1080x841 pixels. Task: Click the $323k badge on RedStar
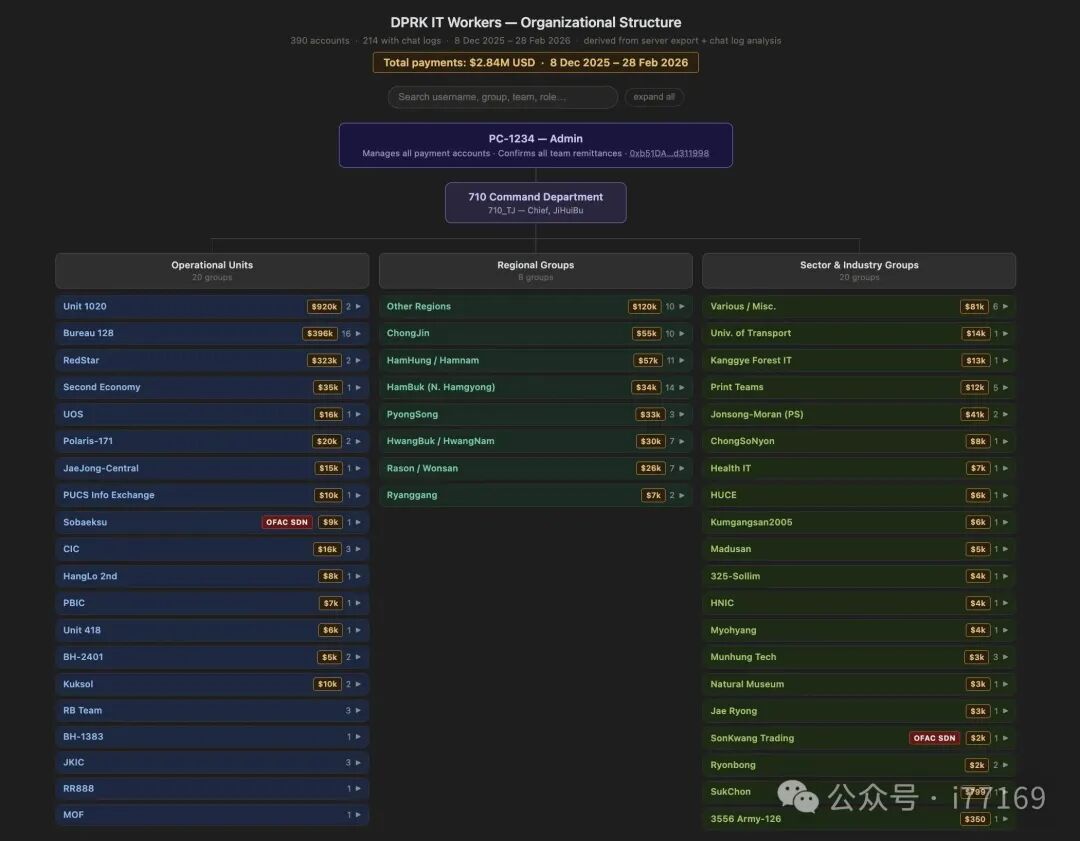[x=324, y=360]
